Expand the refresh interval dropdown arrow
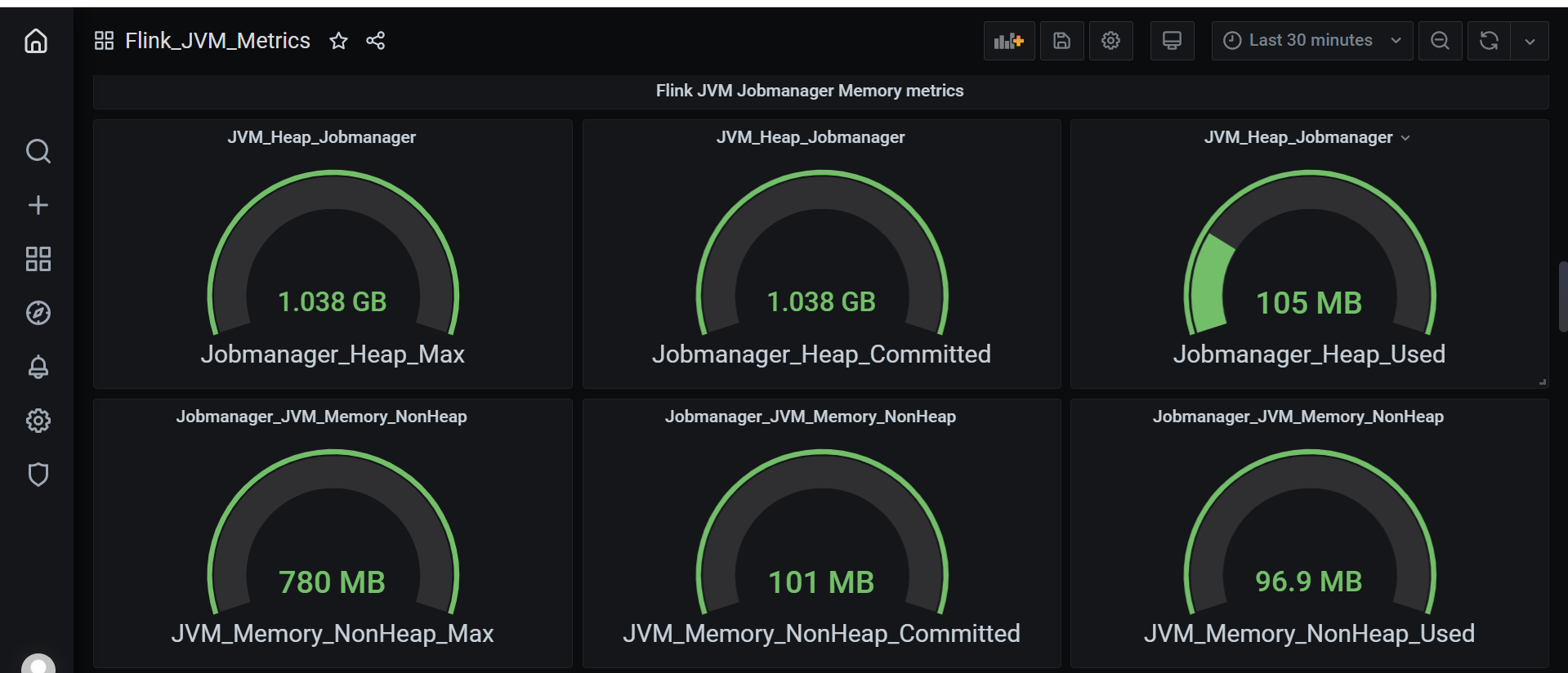Screen dimensions: 1568x673 tap(1530, 41)
